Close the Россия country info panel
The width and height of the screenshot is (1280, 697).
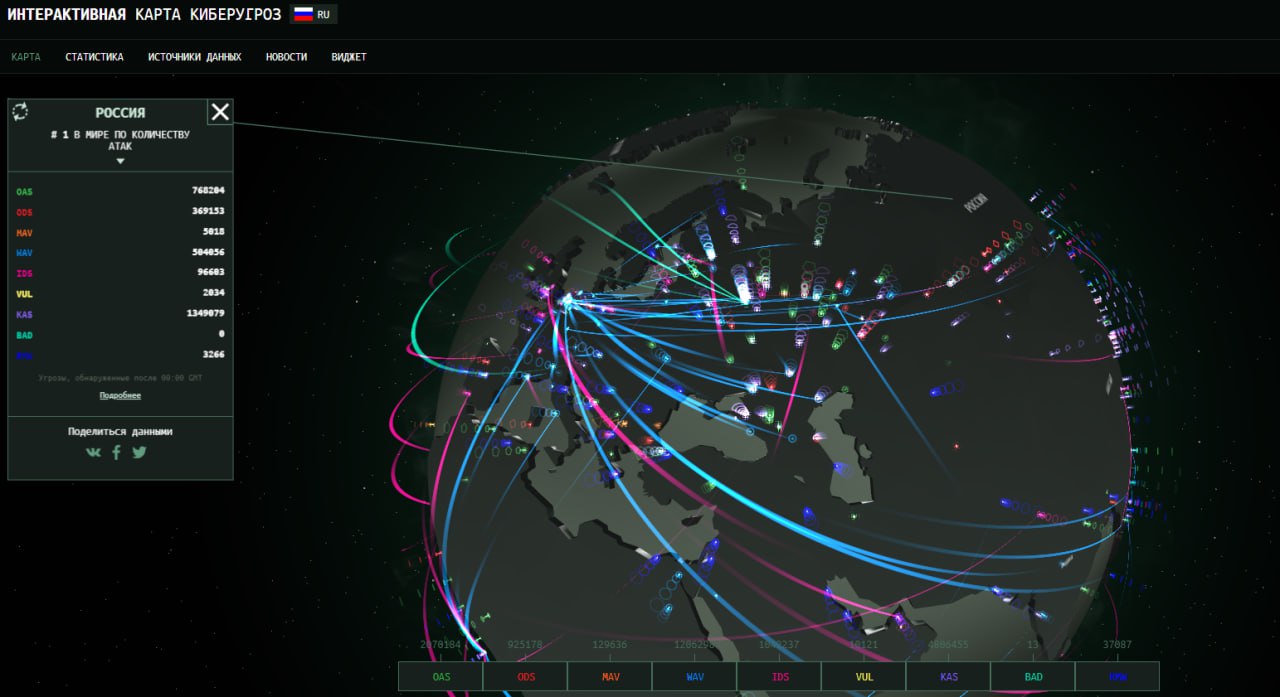click(220, 112)
